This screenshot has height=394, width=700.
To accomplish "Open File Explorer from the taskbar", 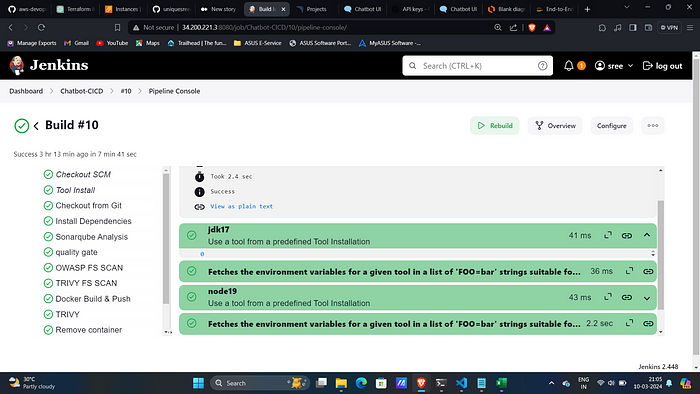I will pos(341,383).
